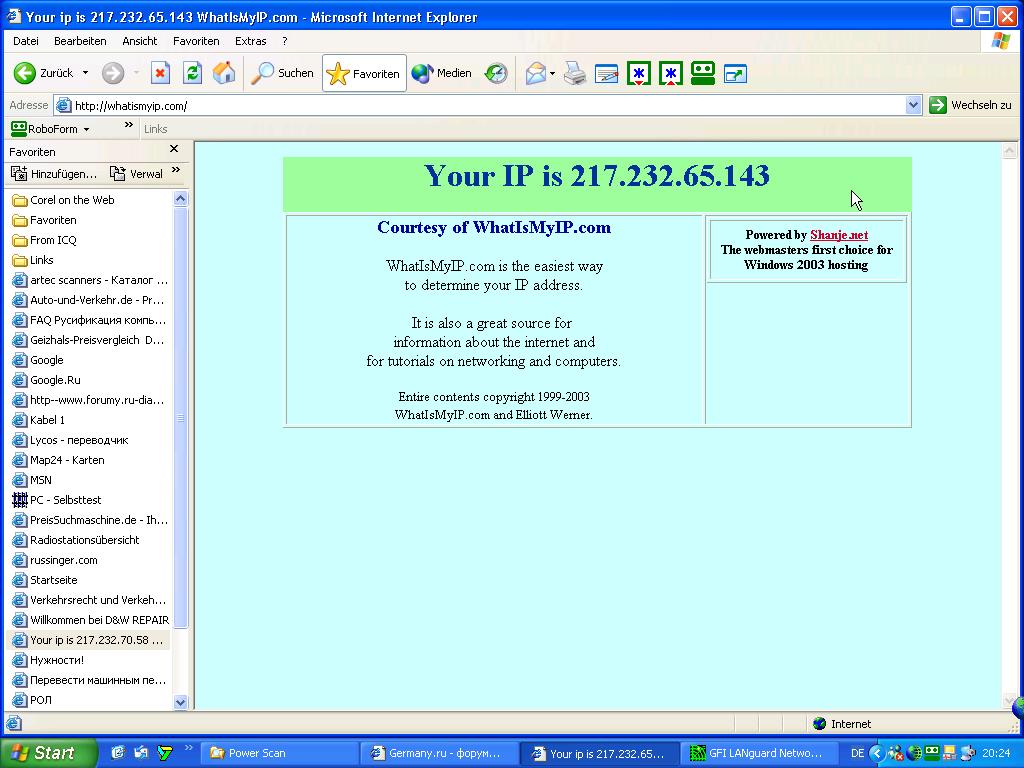The width and height of the screenshot is (1024, 768).
Task: Expand the address bar dropdown
Action: [x=913, y=105]
